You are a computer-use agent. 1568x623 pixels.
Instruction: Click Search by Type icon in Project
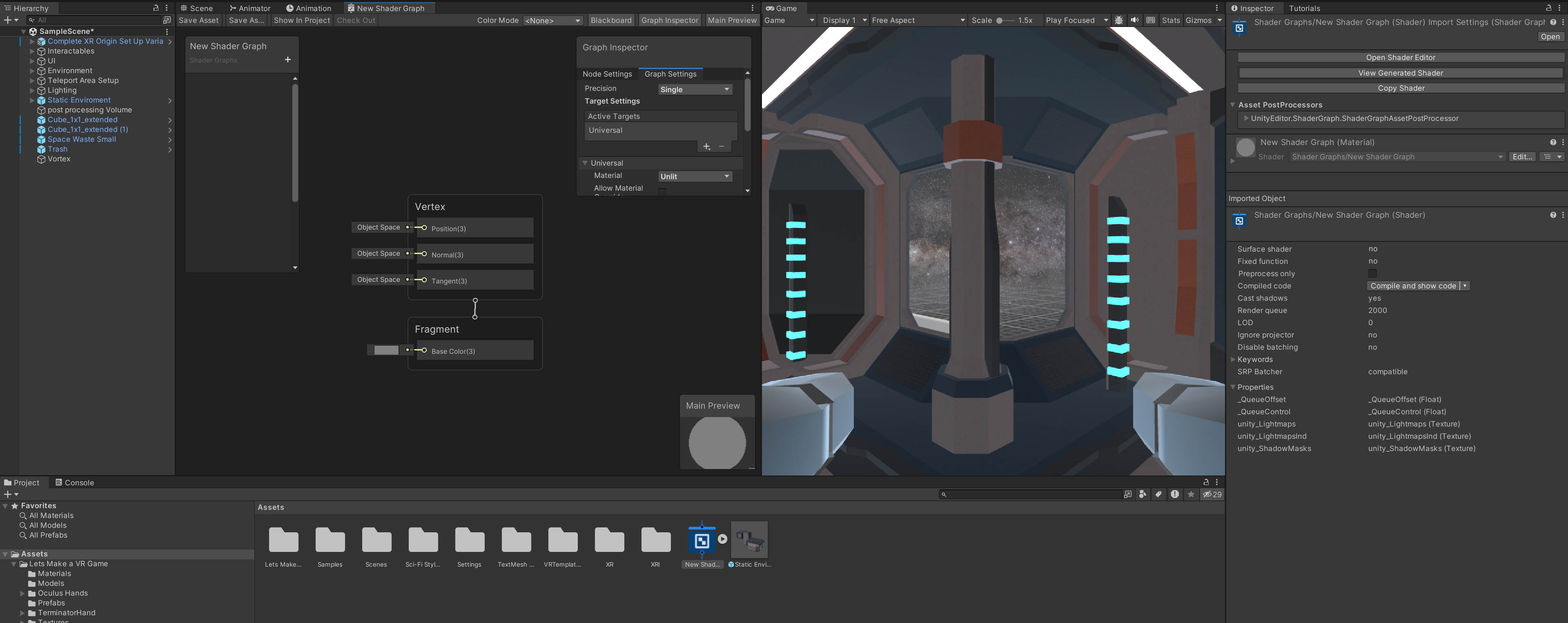(1143, 494)
